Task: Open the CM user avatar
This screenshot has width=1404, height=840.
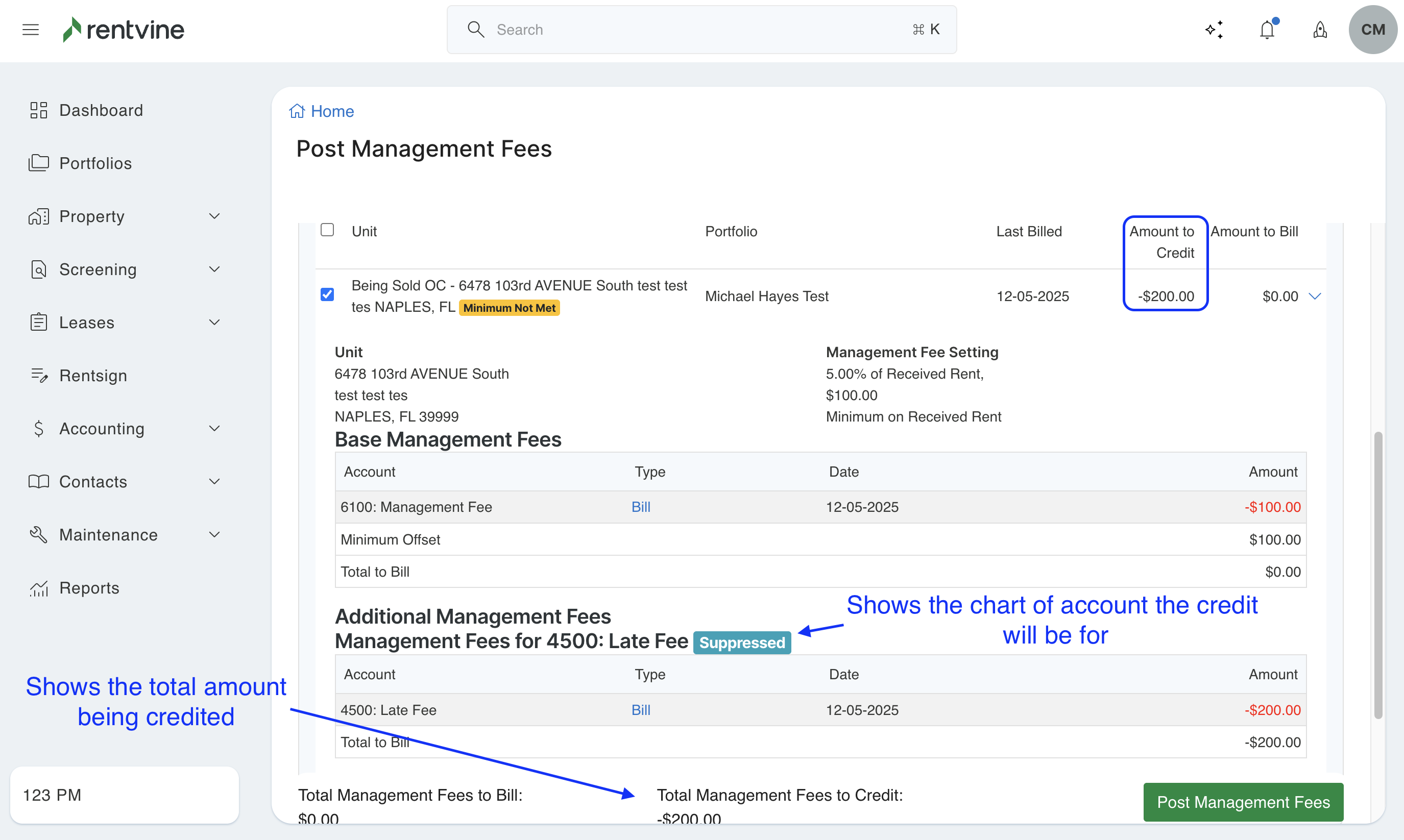Action: [1372, 30]
